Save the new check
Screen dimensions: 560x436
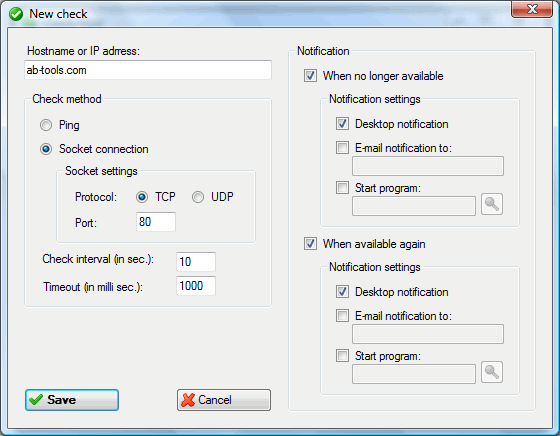pyautogui.click(x=72, y=400)
